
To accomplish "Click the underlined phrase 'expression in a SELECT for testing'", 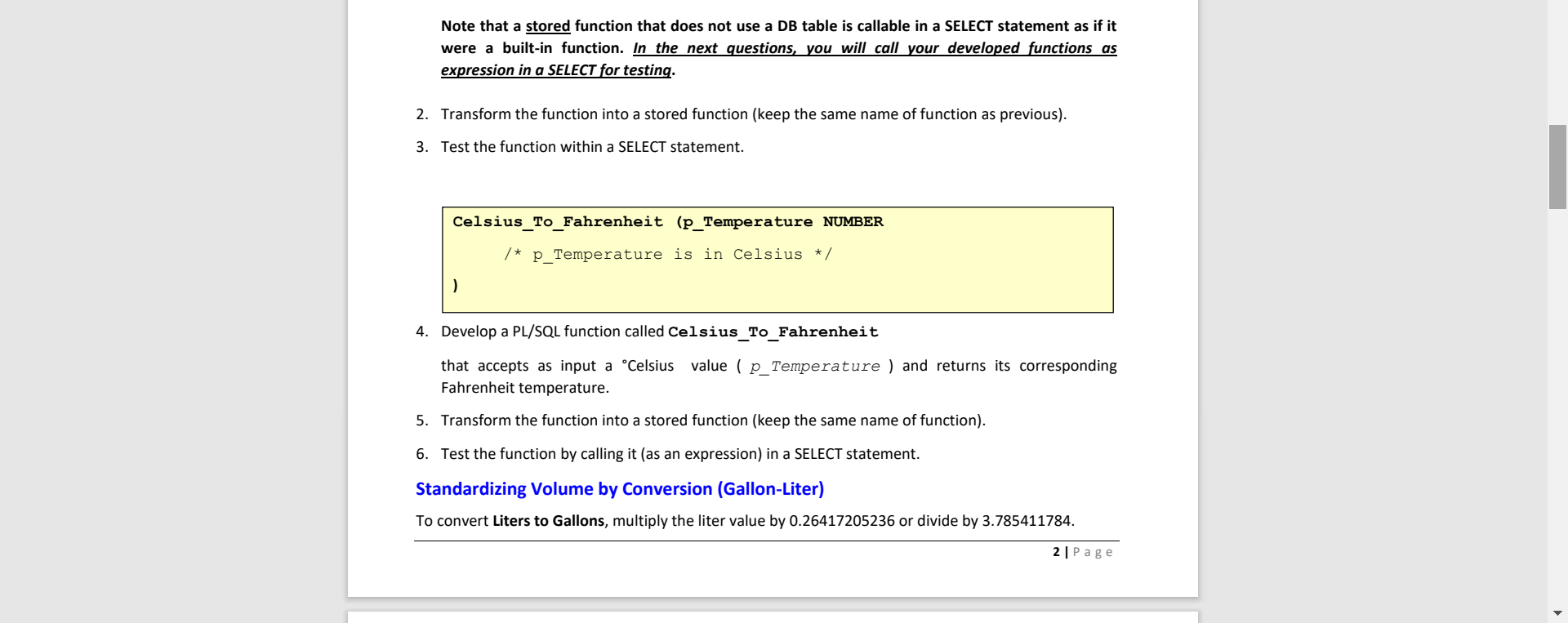I will [x=556, y=70].
